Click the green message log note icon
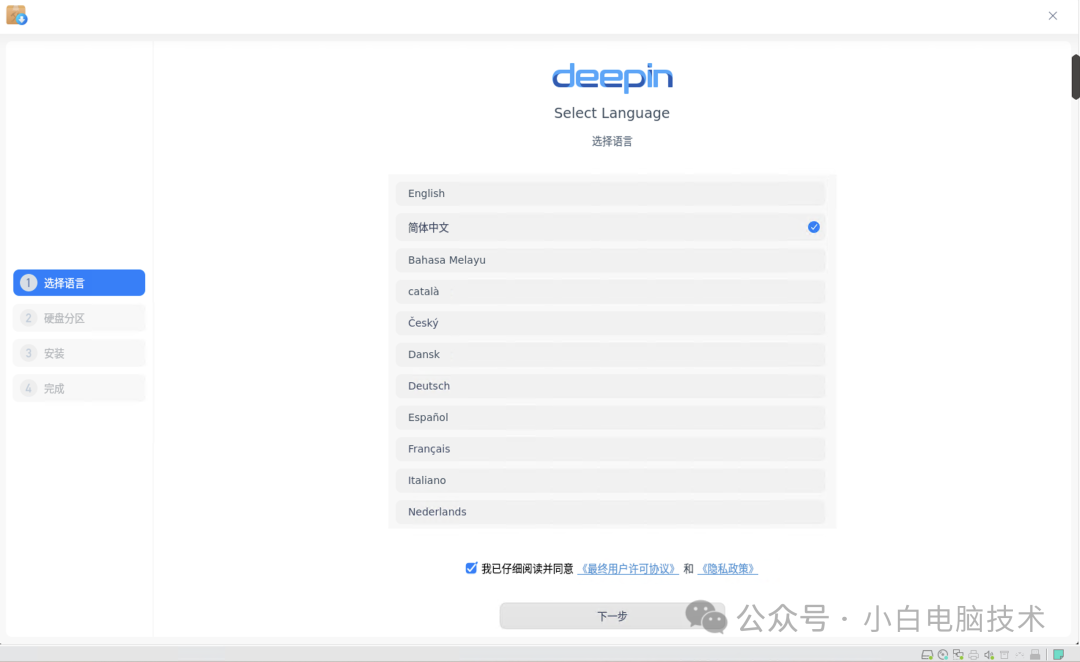Viewport: 1080px width, 662px height. [x=1059, y=654]
